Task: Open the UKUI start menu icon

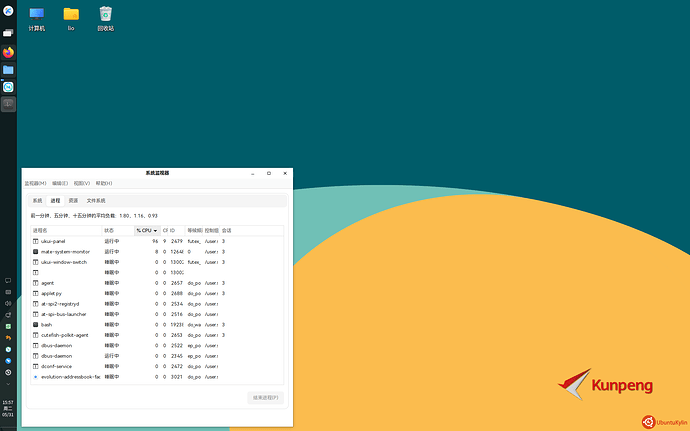Action: click(x=7, y=14)
